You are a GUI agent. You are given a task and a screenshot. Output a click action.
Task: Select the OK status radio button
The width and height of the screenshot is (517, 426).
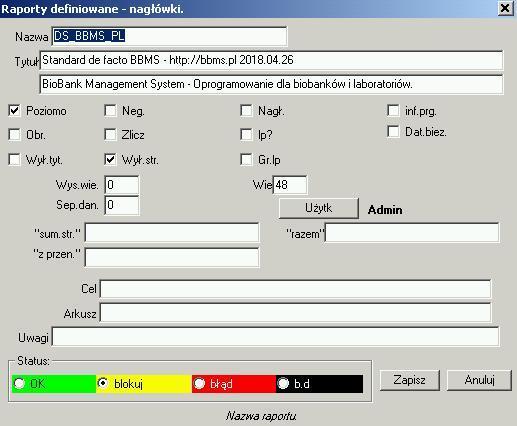pos(19,383)
